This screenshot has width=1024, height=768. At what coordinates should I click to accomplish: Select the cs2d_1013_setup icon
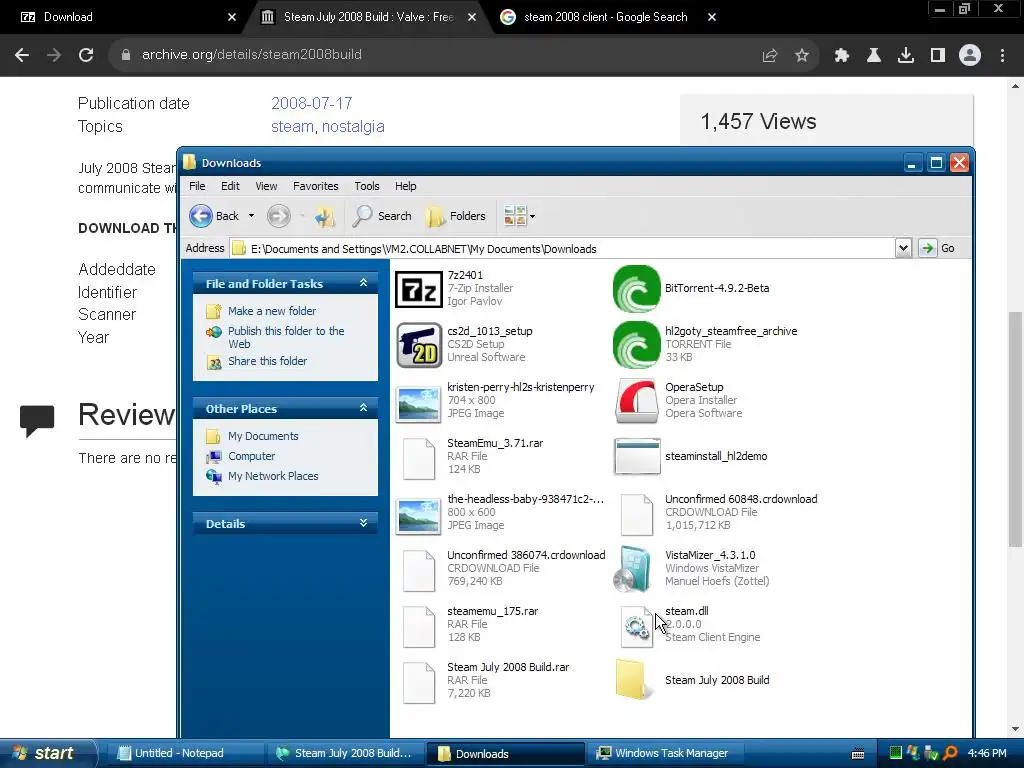(419, 345)
